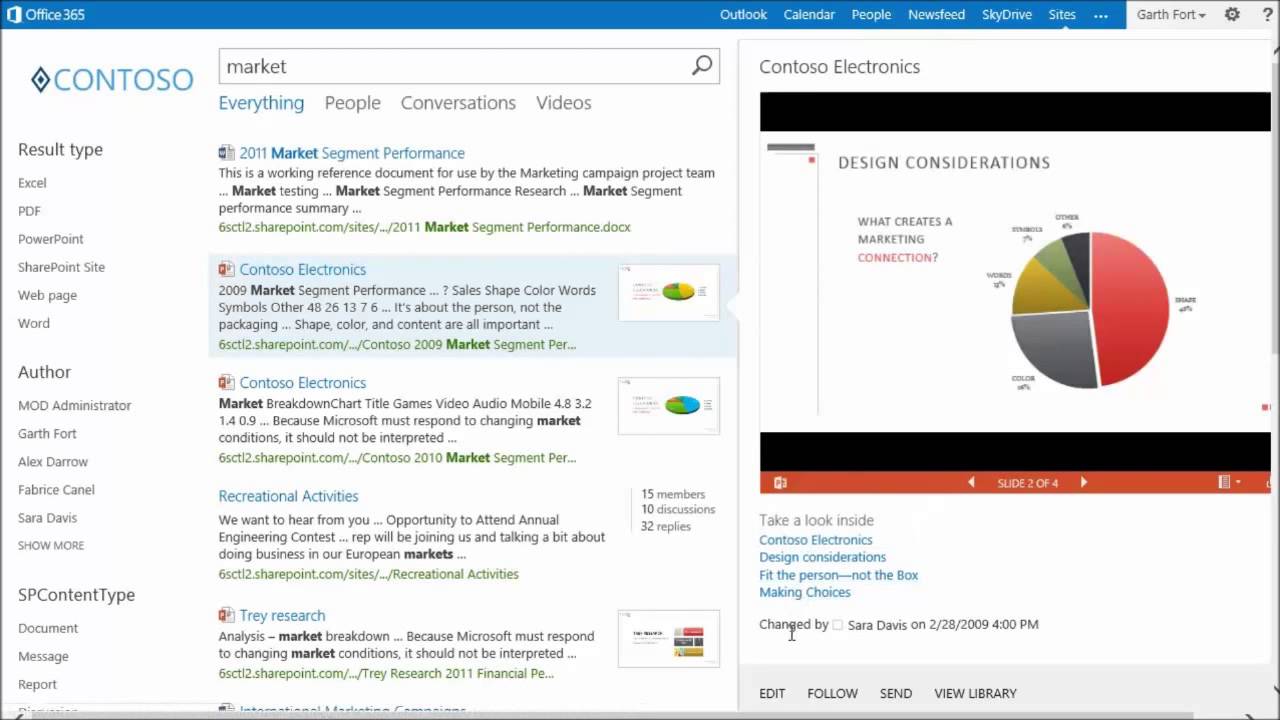
Task: Click PowerPoint icon in preview bar
Action: click(780, 482)
